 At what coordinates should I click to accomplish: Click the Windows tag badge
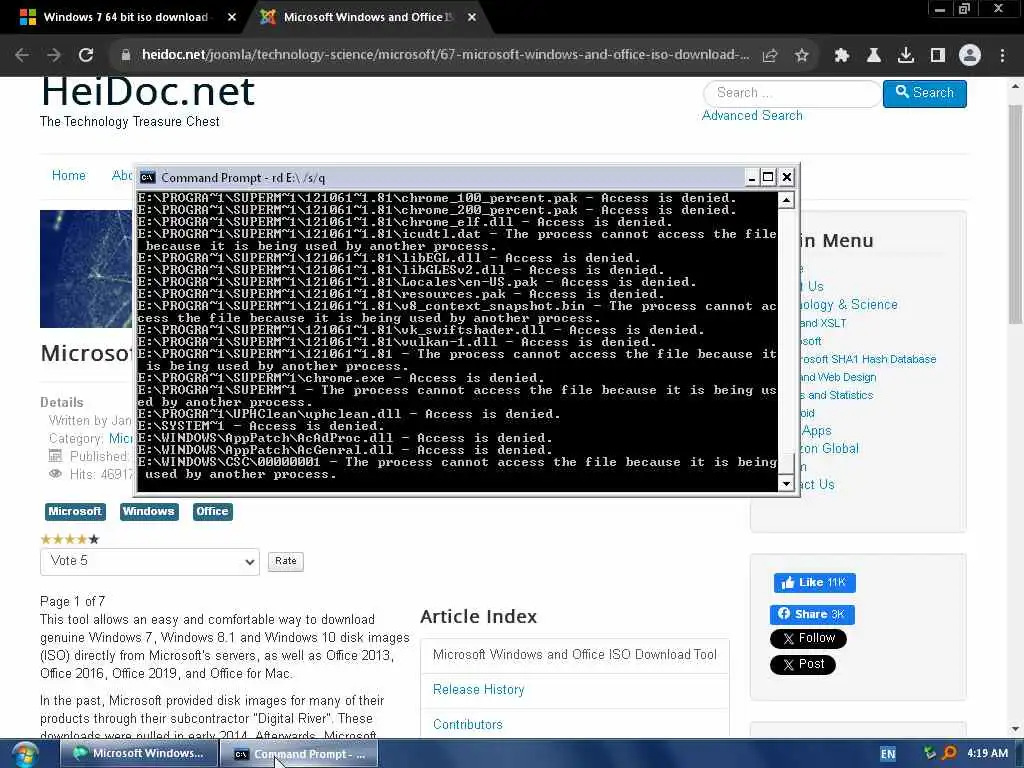pyautogui.click(x=149, y=511)
